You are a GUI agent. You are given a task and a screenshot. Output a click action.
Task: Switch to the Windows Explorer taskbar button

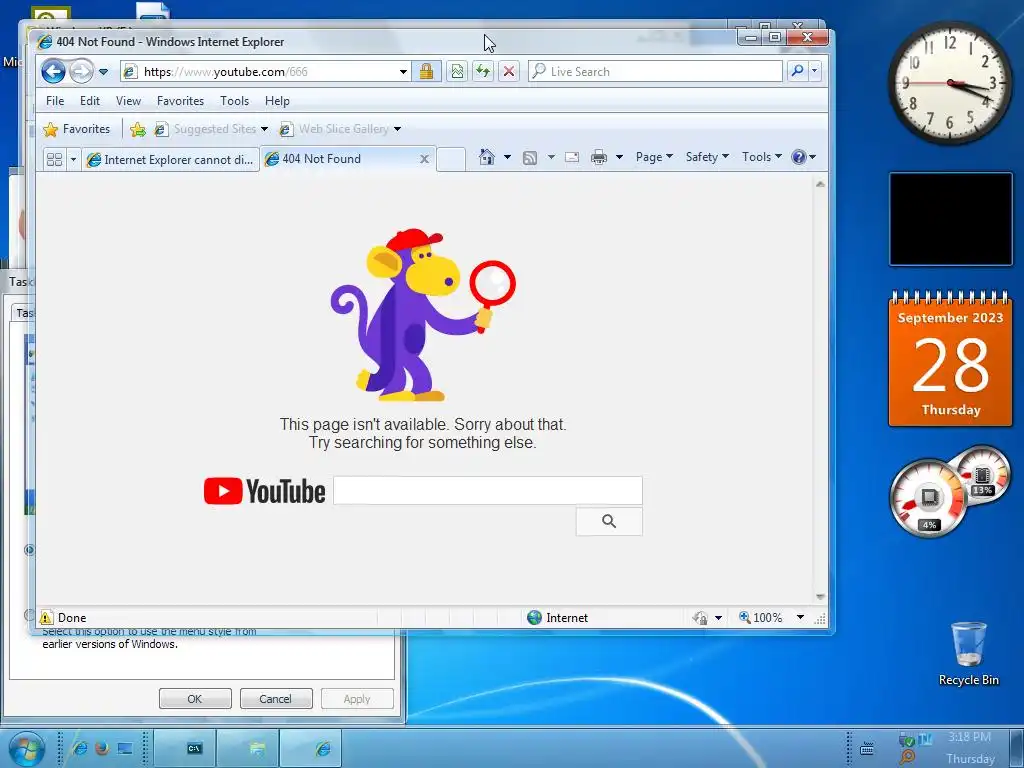click(x=249, y=748)
